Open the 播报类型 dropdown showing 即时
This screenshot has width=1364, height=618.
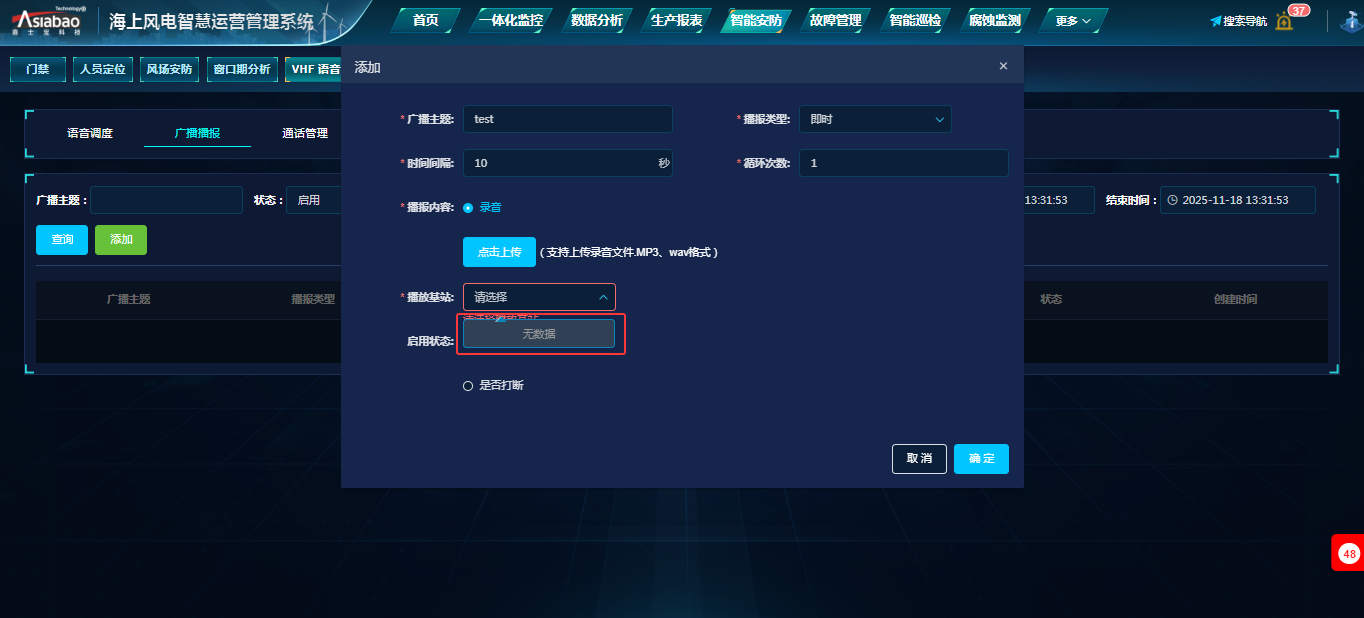coord(875,119)
